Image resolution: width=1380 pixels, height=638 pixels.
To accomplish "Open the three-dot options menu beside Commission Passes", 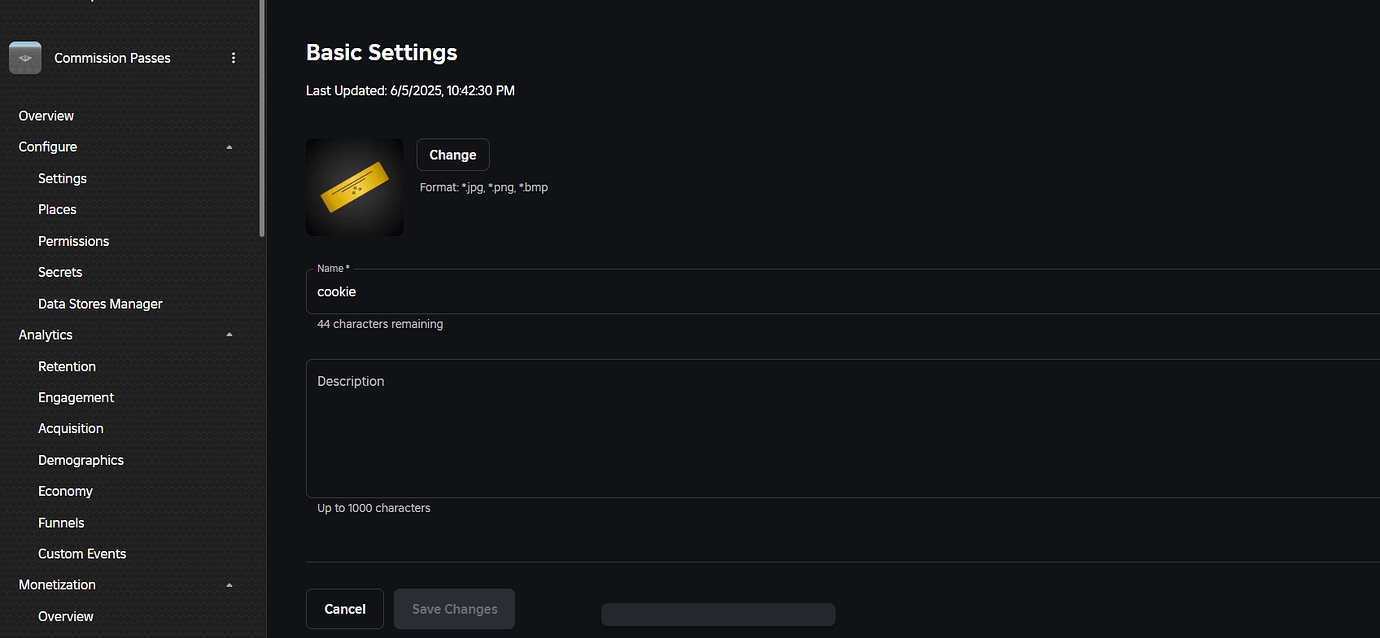I will 233,57.
